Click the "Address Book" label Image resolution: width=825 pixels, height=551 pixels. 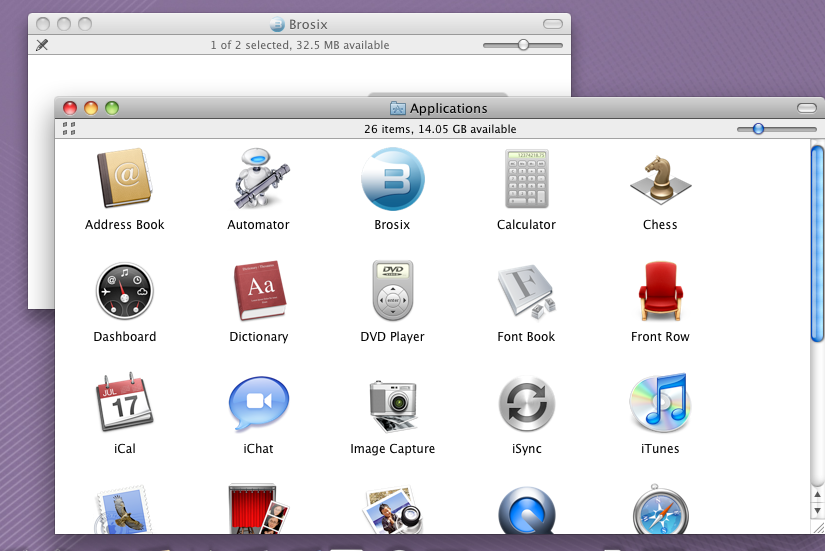(x=125, y=225)
